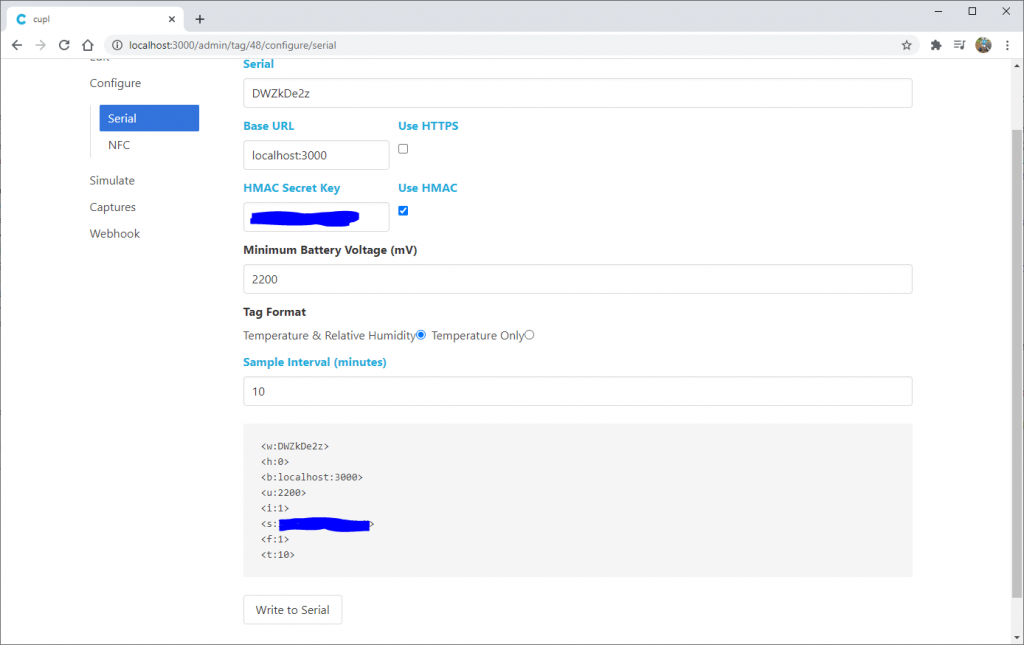The height and width of the screenshot is (645, 1024).
Task: Open the media control icon
Action: 959,45
